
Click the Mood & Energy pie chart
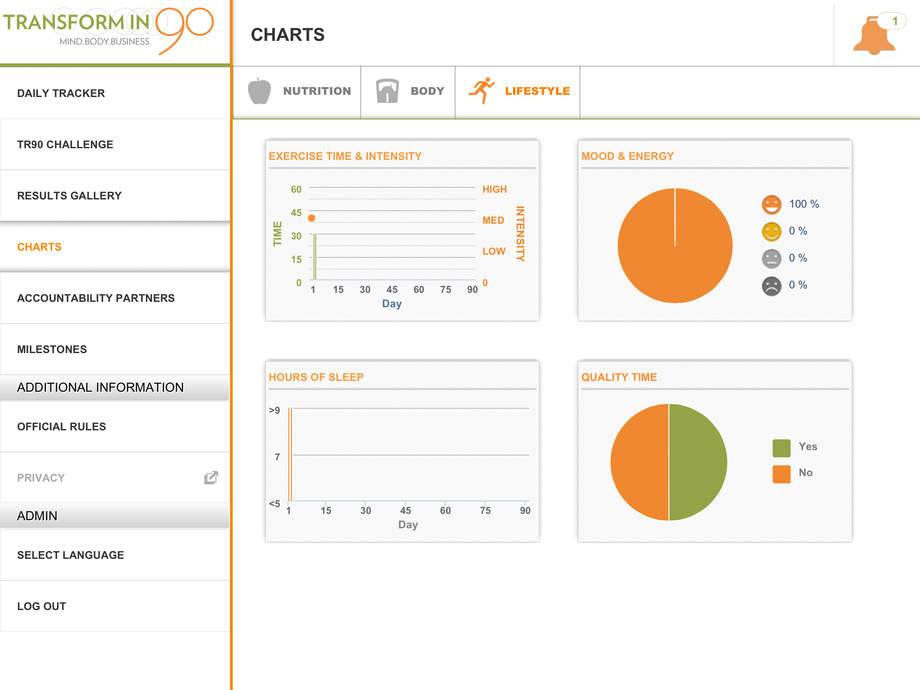[x=675, y=245]
